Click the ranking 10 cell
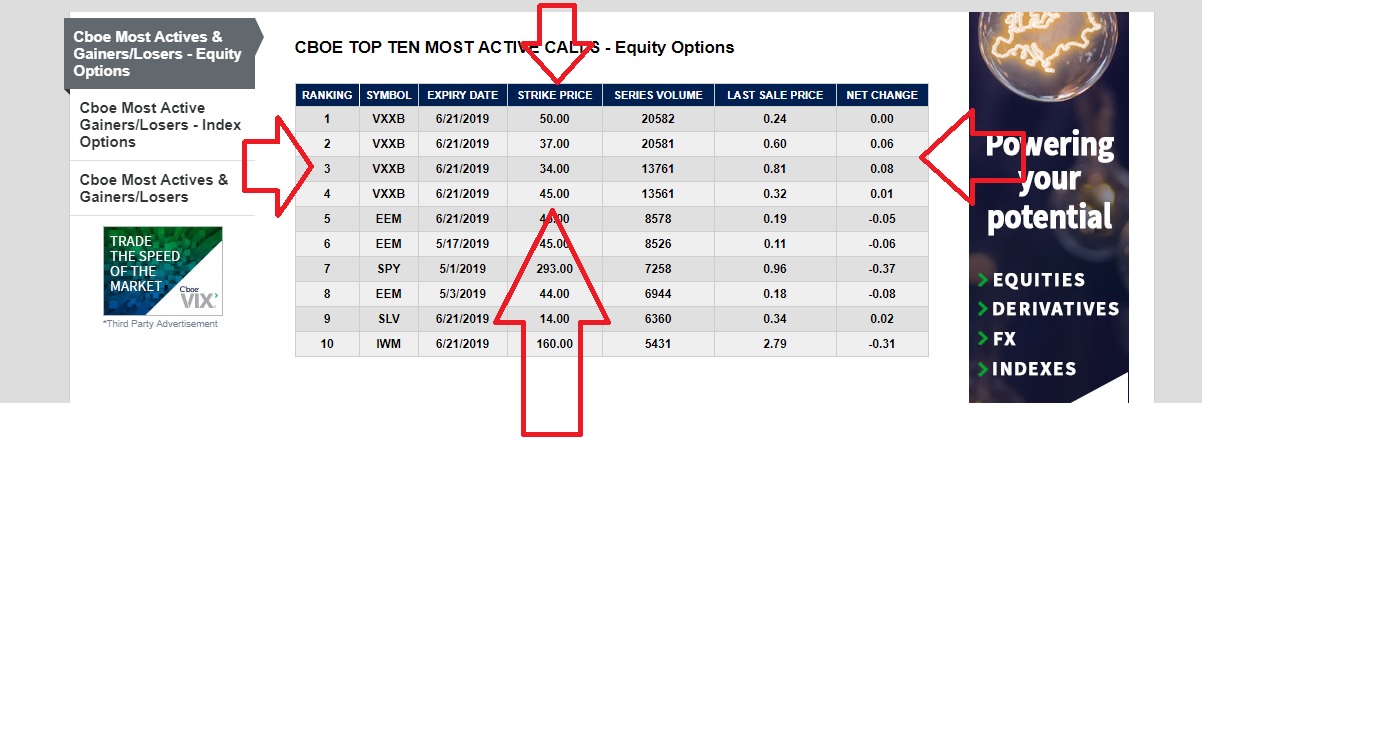 (327, 344)
